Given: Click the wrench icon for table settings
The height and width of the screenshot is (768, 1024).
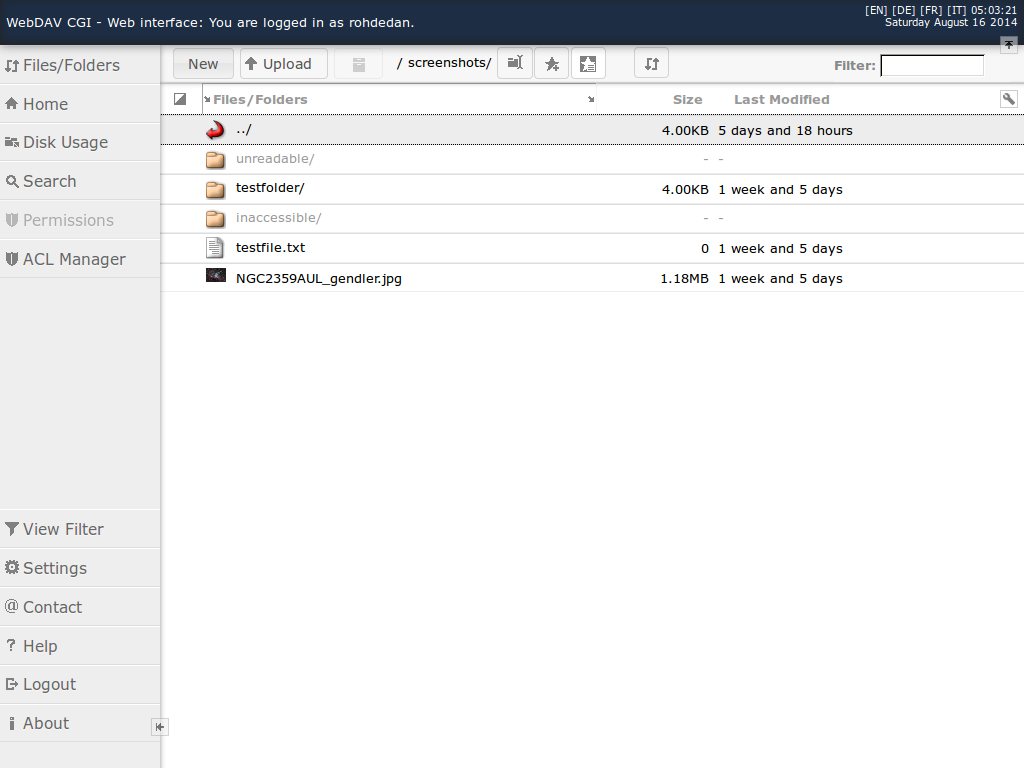Looking at the screenshot, I should pos(1008,99).
